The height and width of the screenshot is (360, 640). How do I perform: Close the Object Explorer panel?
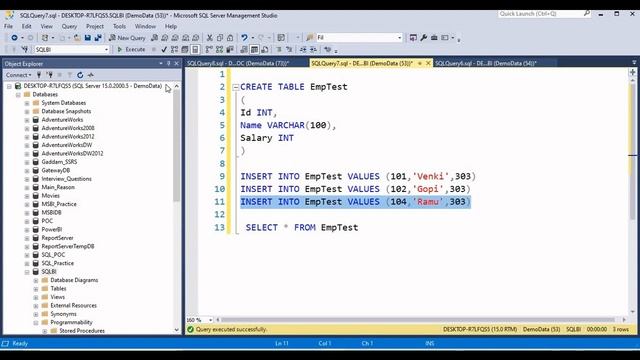click(177, 64)
